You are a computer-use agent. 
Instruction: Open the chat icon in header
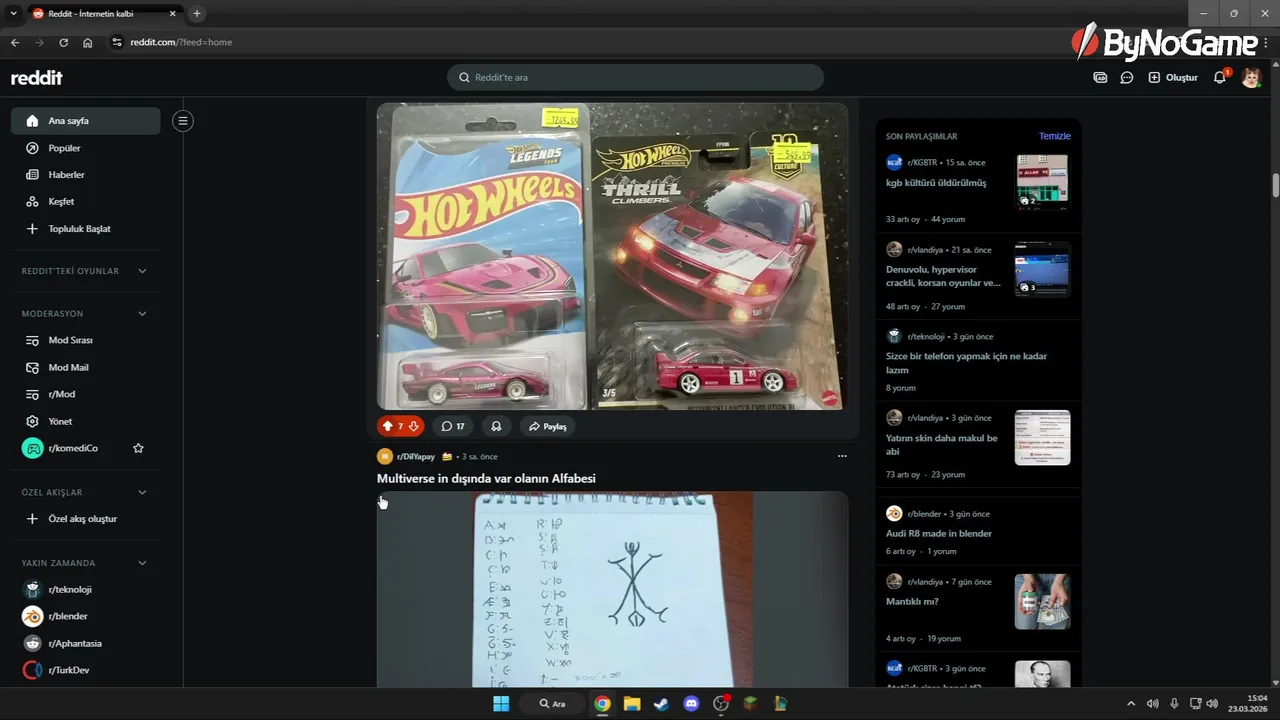[x=1127, y=77]
